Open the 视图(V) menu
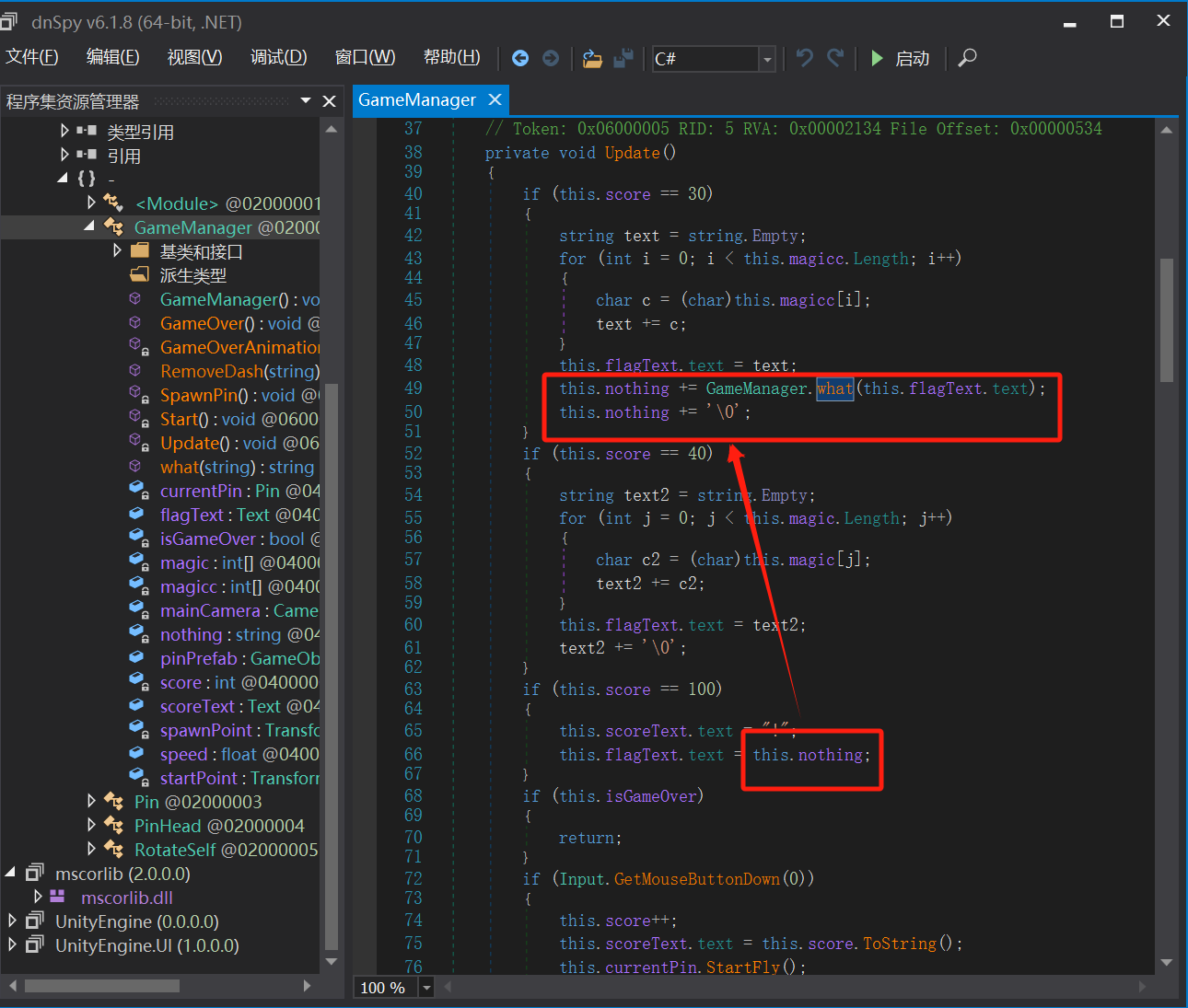 pyautogui.click(x=194, y=57)
